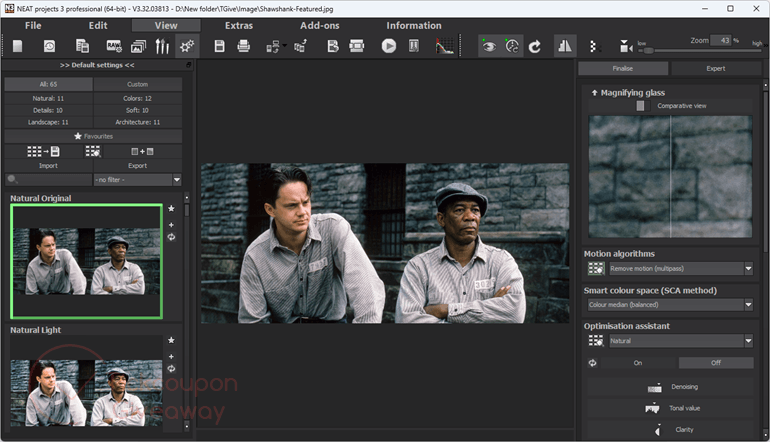The height and width of the screenshot is (442, 770).
Task: Toggle the eye real-time preview icon
Action: (489, 46)
